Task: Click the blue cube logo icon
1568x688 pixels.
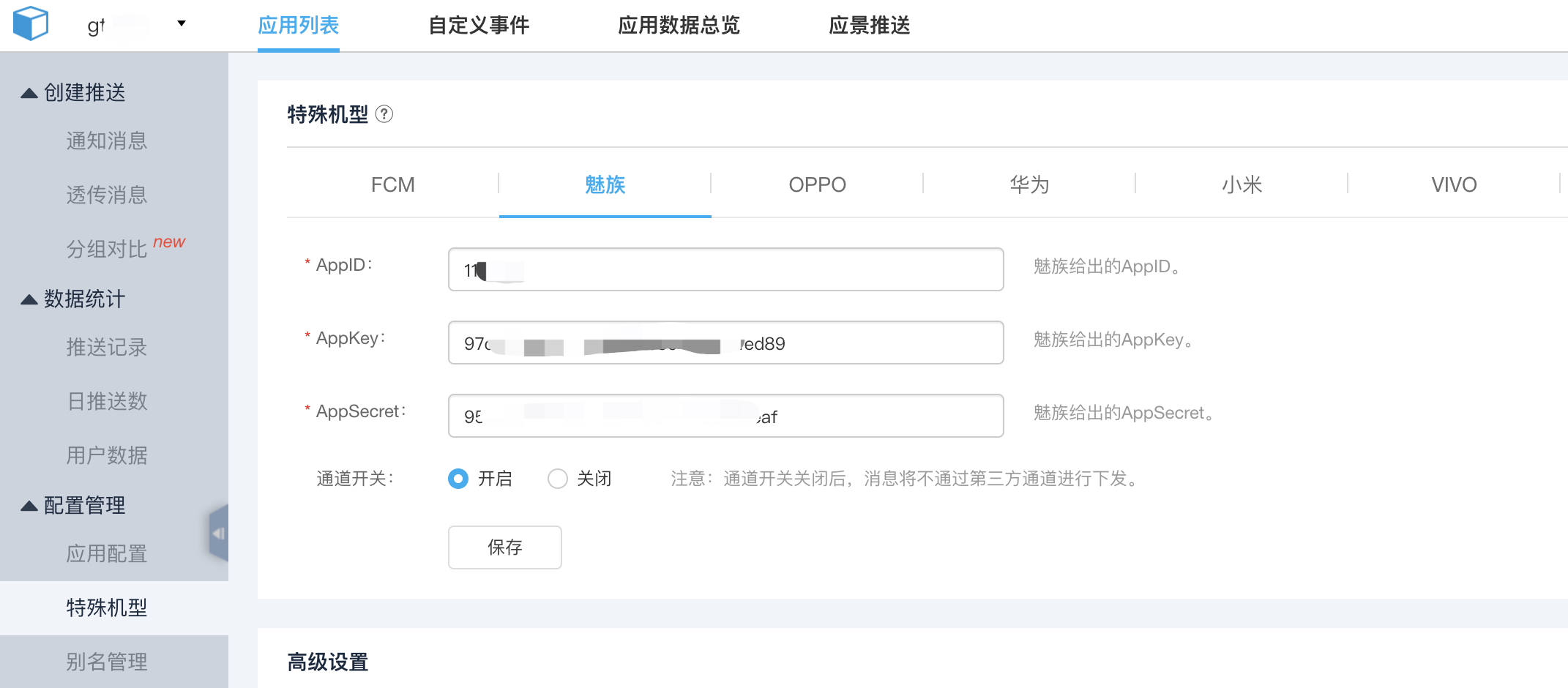Action: point(31,23)
